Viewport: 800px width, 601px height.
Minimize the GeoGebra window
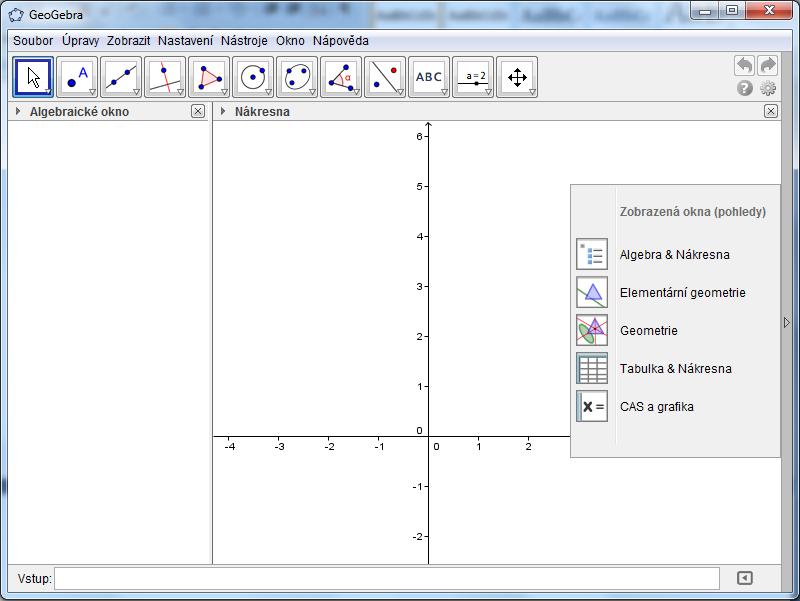[705, 11]
